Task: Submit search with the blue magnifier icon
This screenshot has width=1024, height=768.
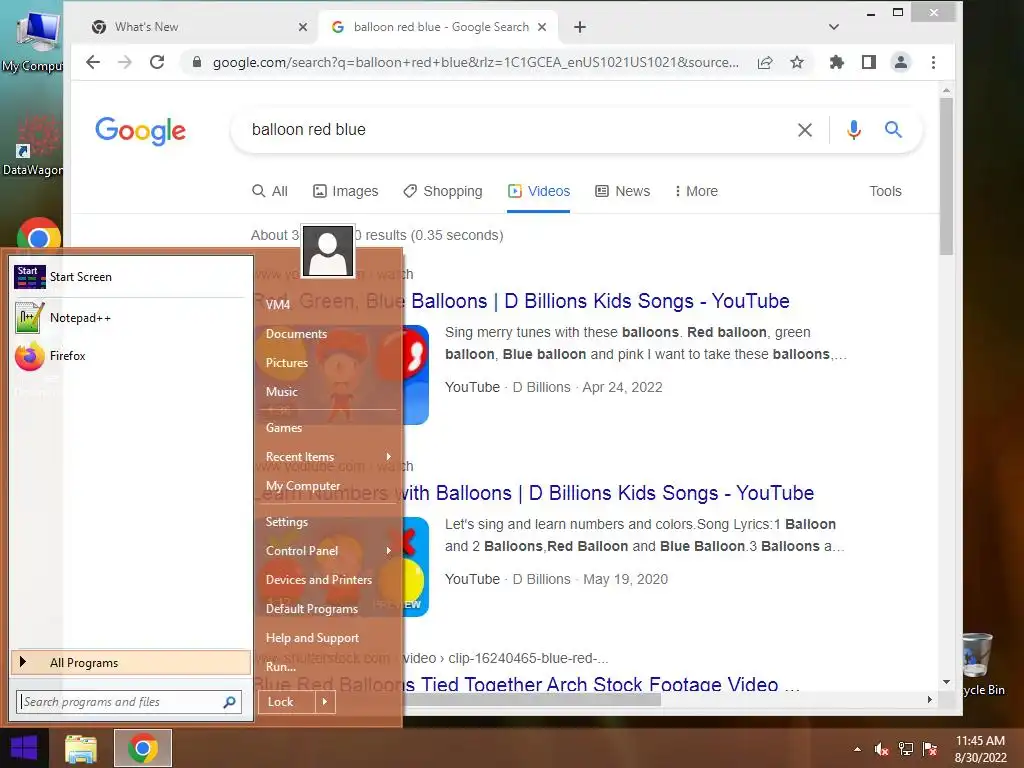Action: click(x=893, y=129)
